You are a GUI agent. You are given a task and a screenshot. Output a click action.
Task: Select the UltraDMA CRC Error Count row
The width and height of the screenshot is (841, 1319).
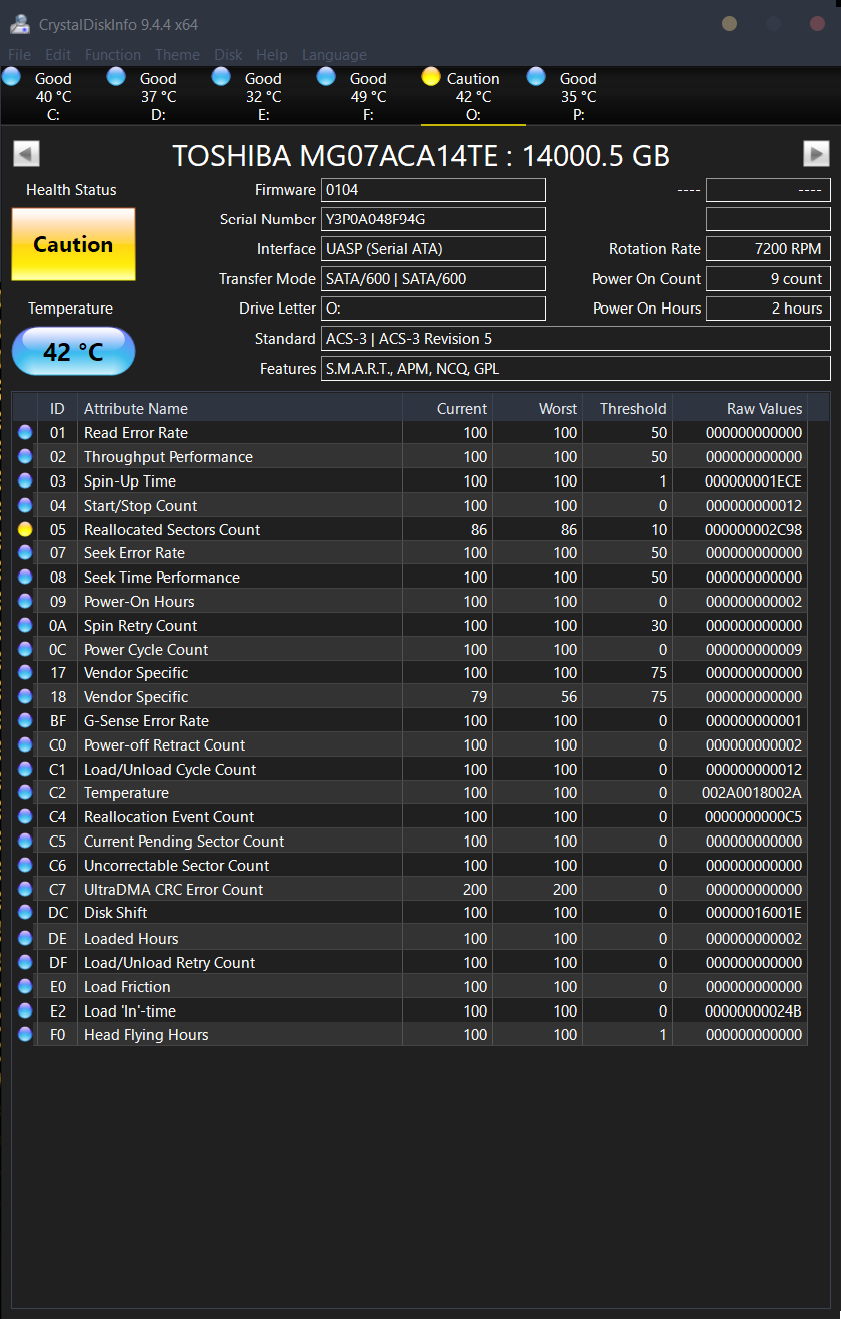(173, 889)
